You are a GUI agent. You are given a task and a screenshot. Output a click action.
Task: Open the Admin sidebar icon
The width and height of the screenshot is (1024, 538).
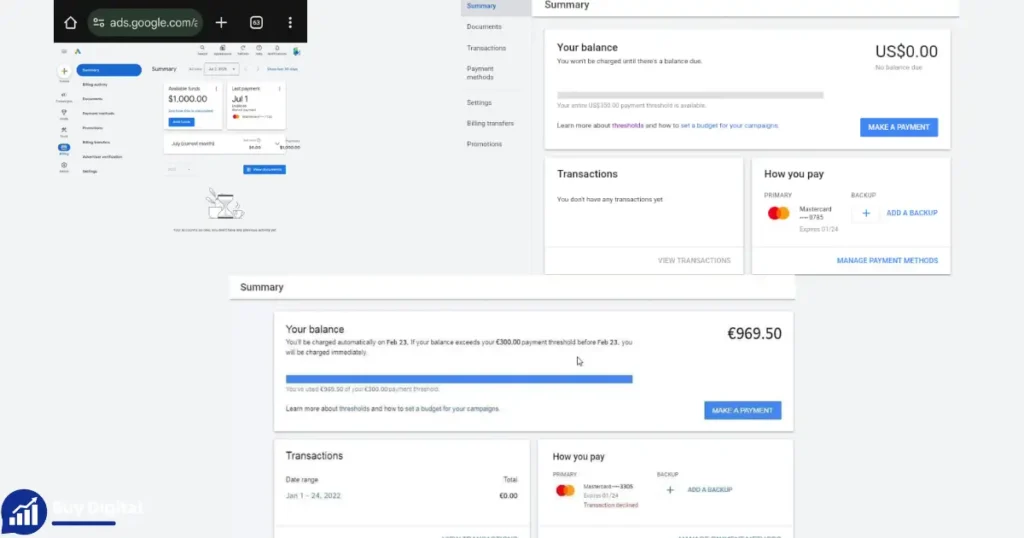64,167
